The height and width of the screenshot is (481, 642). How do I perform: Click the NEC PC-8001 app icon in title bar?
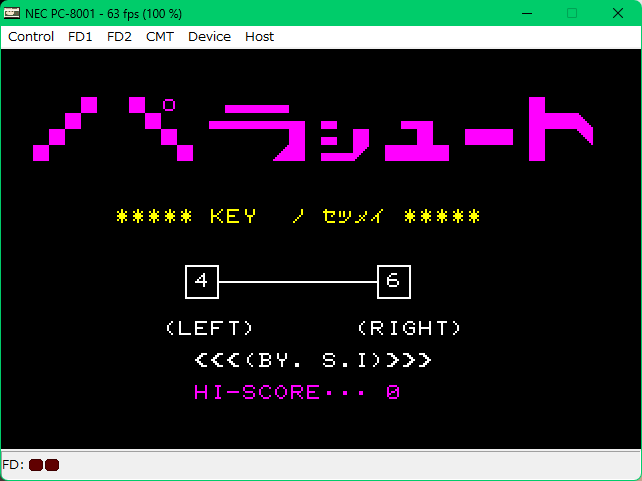(x=11, y=14)
